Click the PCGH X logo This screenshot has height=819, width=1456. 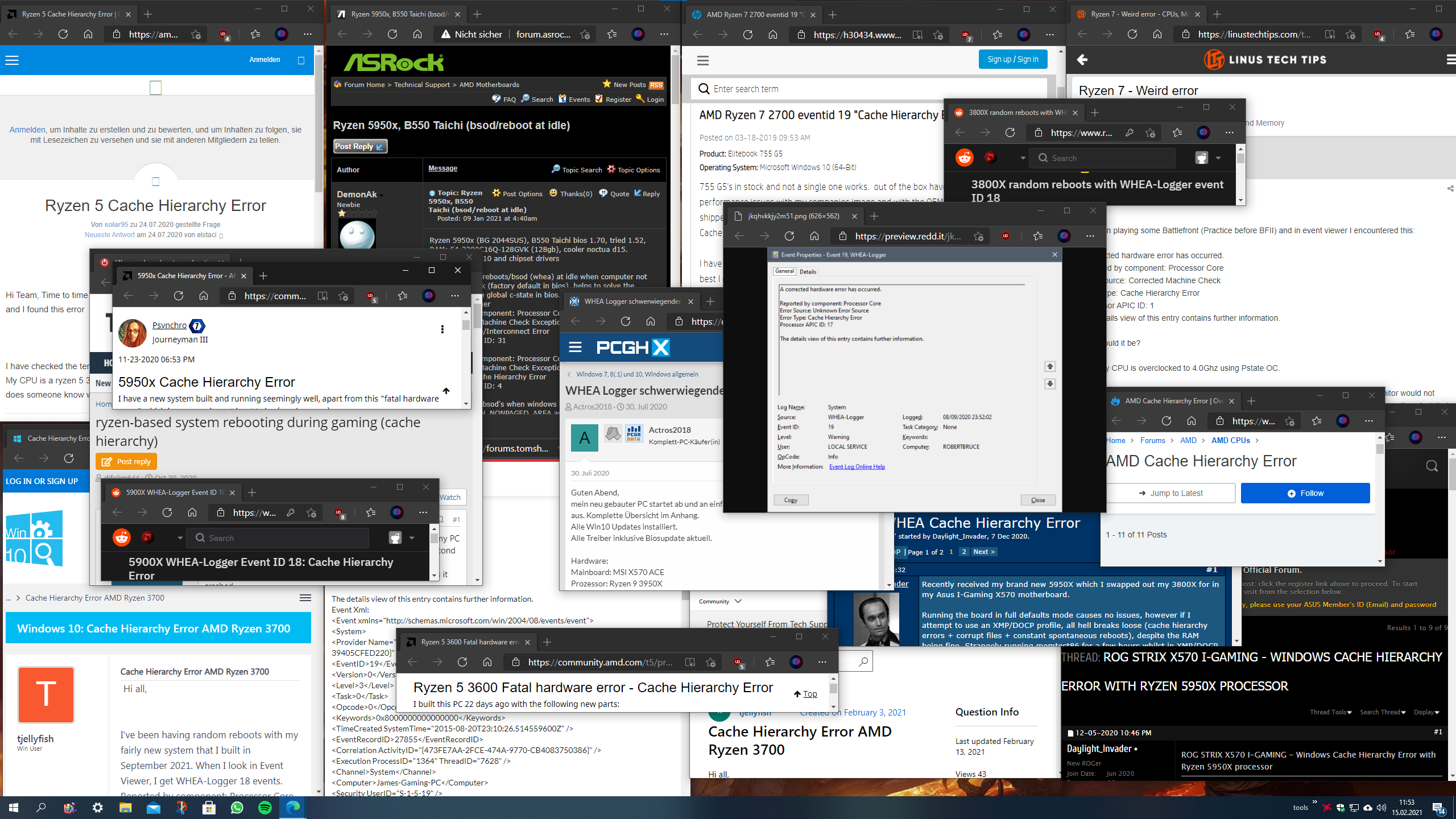(633, 347)
